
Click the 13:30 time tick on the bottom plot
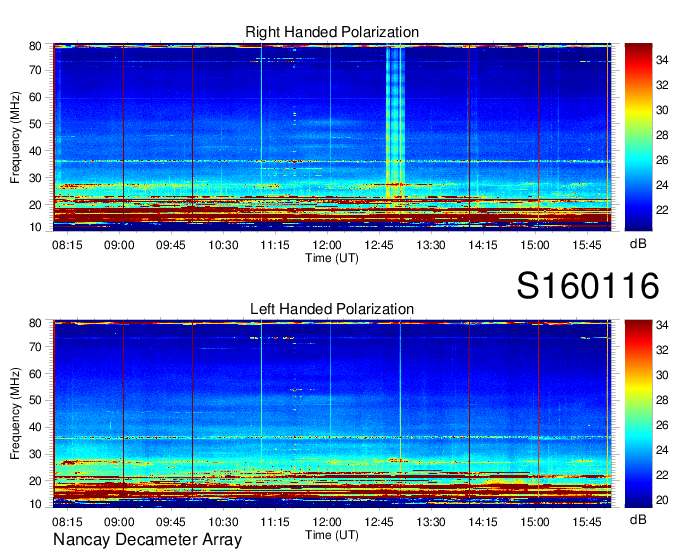[431, 522]
